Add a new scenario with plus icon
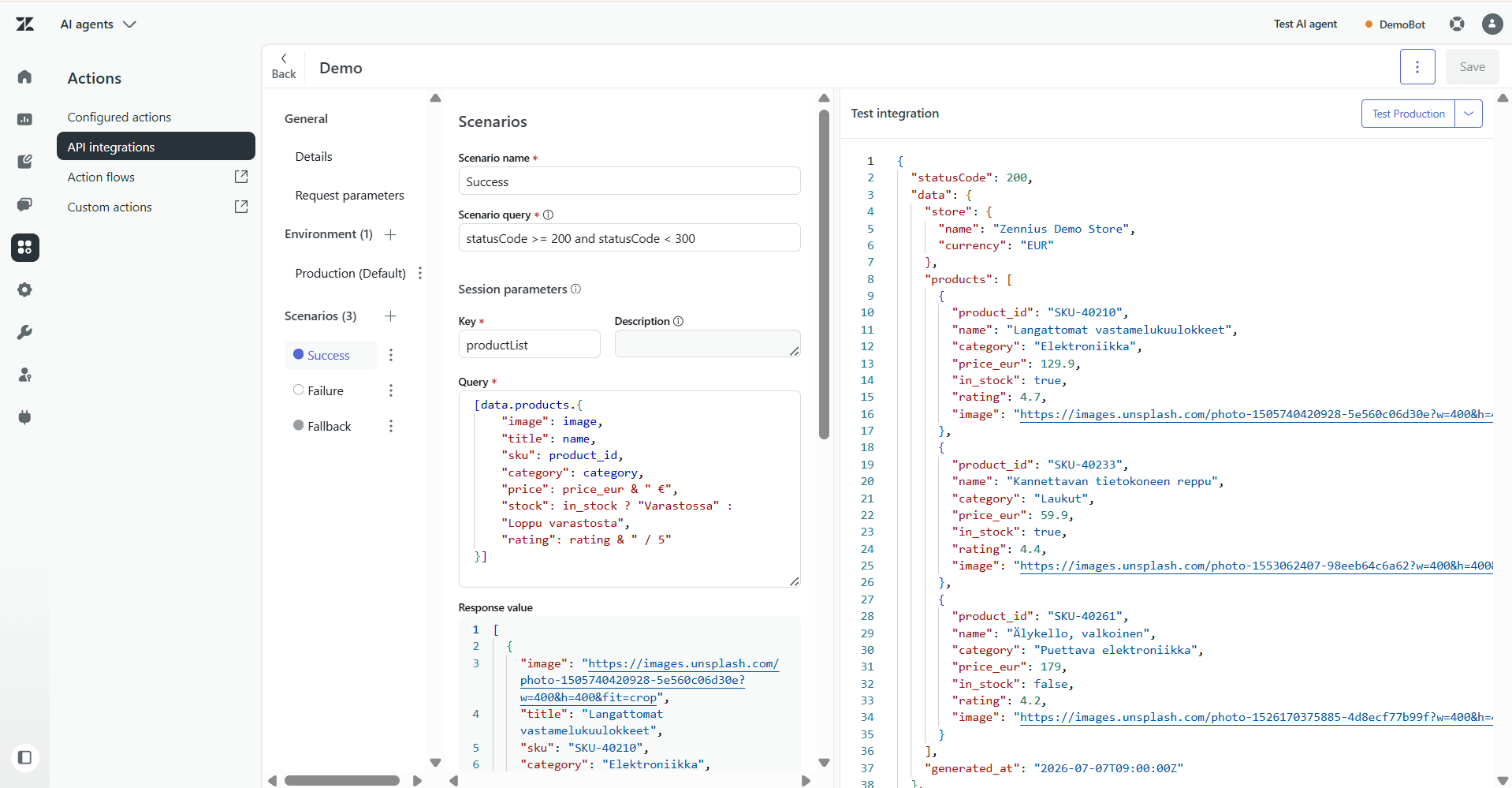 coord(390,316)
